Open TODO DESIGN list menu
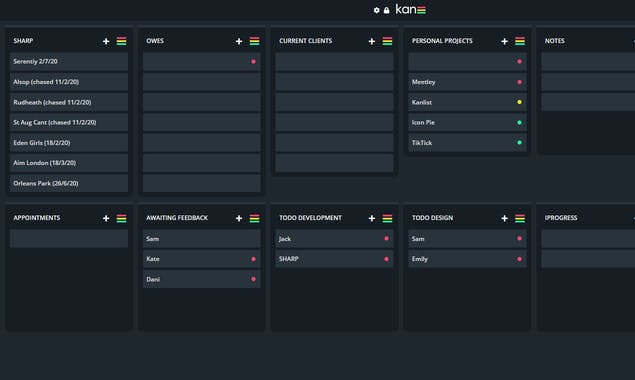635x380 pixels. [520, 218]
